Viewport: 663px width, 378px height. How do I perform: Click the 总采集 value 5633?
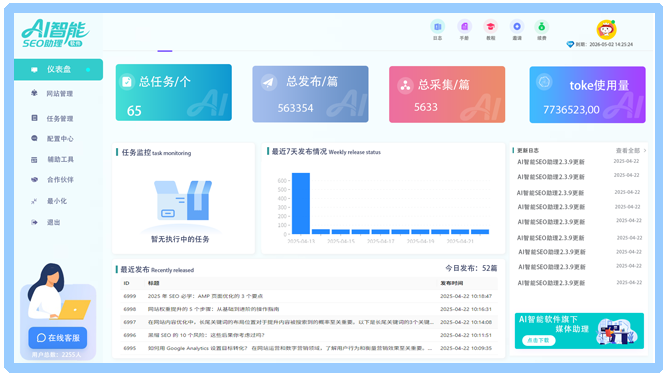click(x=425, y=107)
